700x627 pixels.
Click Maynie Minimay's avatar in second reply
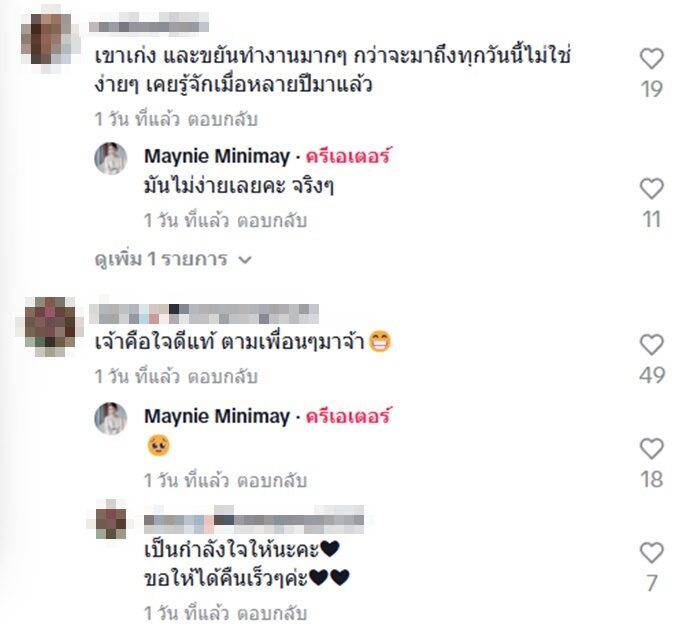point(111,418)
